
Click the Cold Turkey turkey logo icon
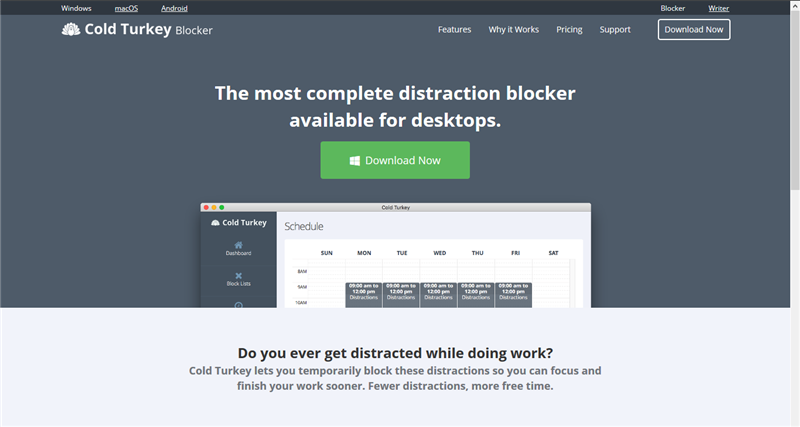pyautogui.click(x=71, y=30)
